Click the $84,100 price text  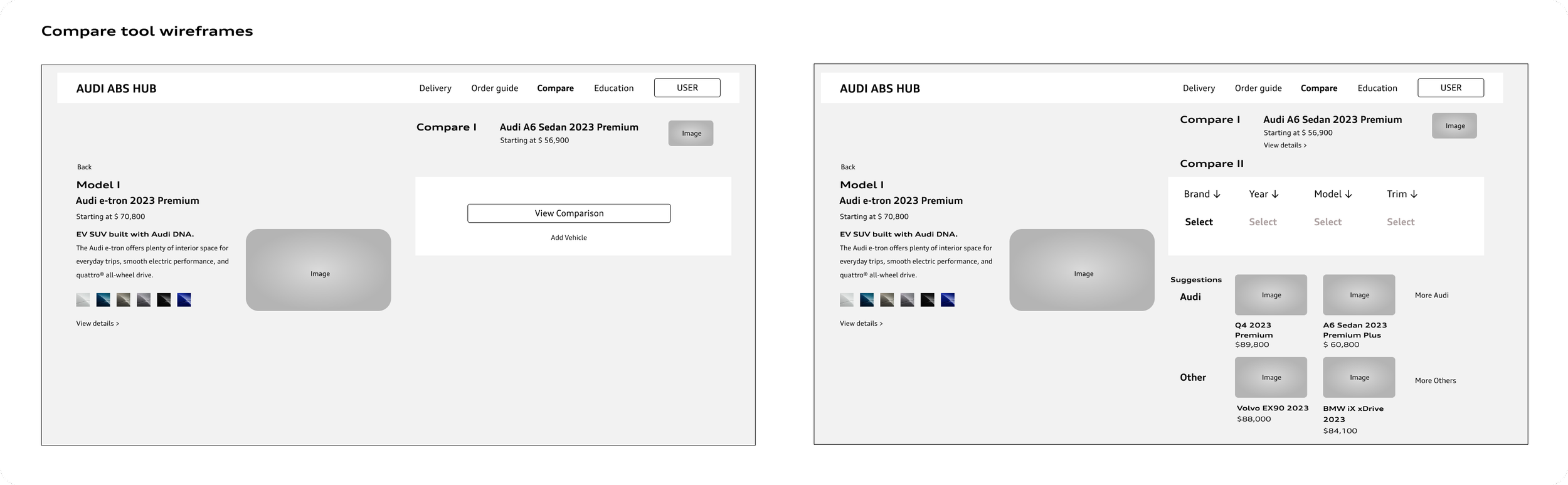pos(1340,431)
